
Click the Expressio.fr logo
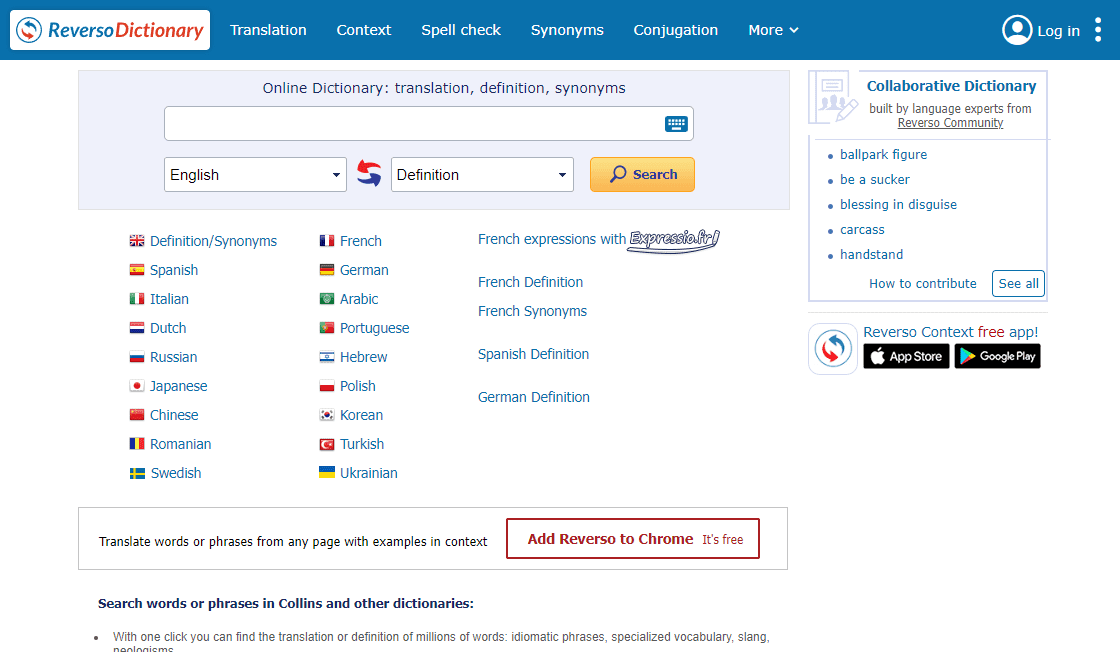674,240
